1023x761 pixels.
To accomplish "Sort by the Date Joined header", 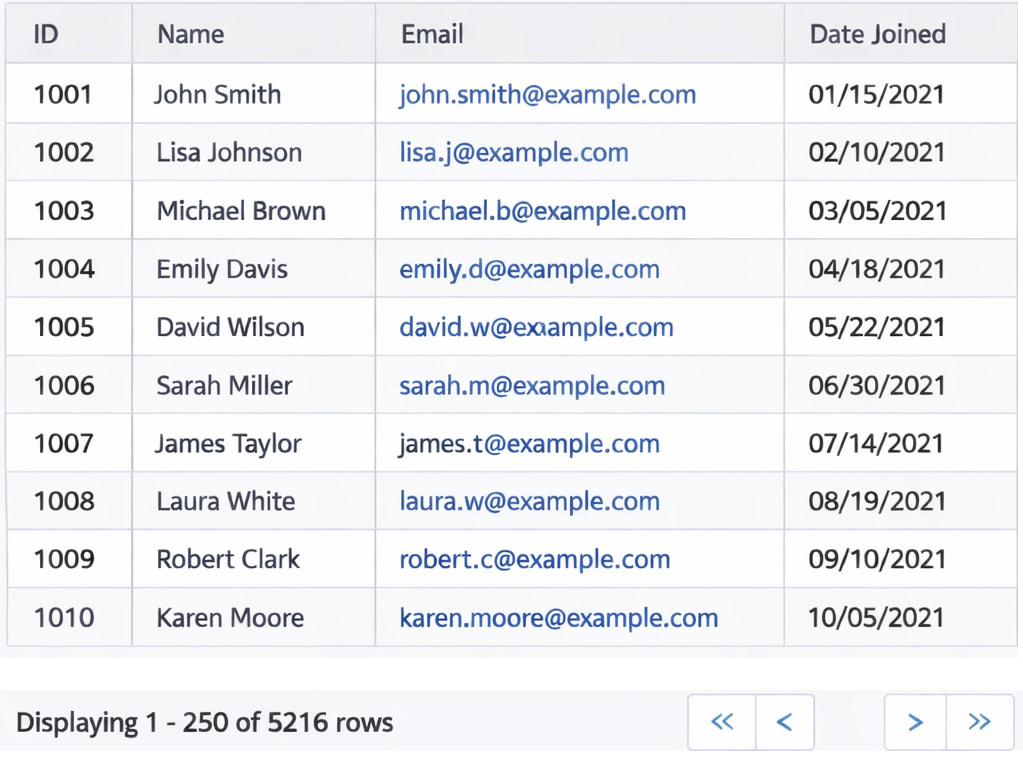I will point(877,34).
